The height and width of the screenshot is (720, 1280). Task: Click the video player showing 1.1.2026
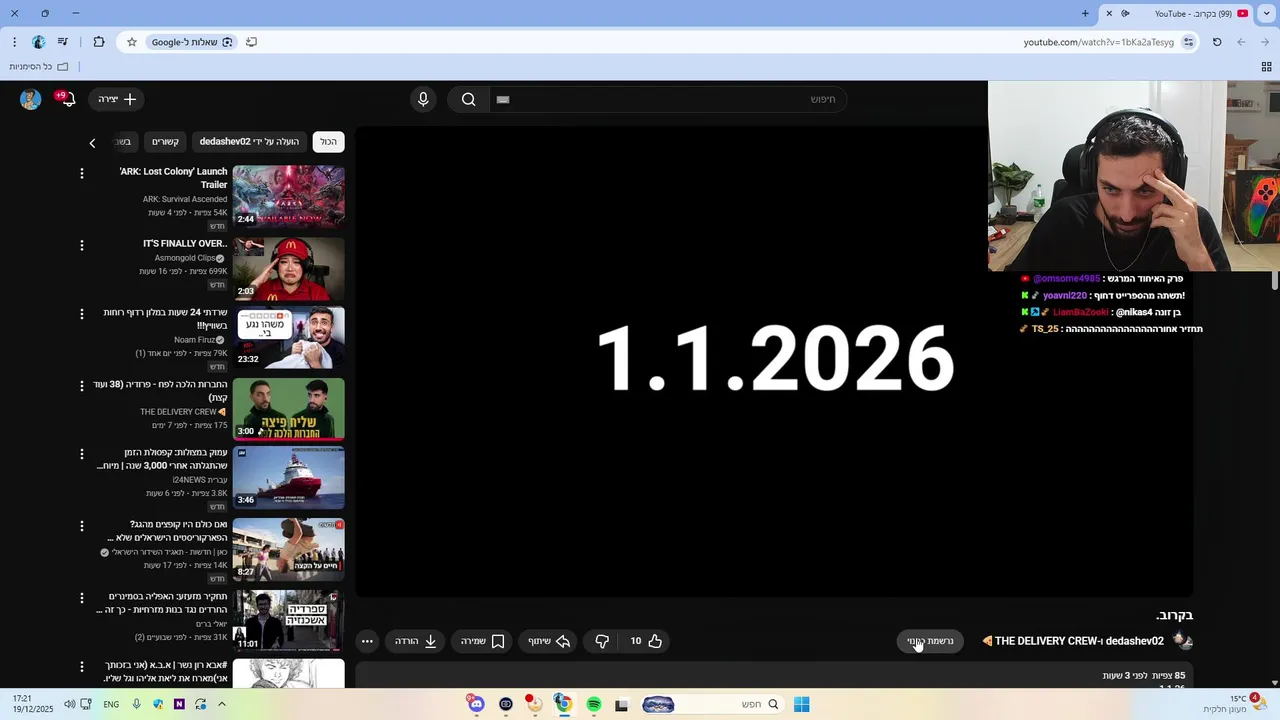click(x=774, y=361)
